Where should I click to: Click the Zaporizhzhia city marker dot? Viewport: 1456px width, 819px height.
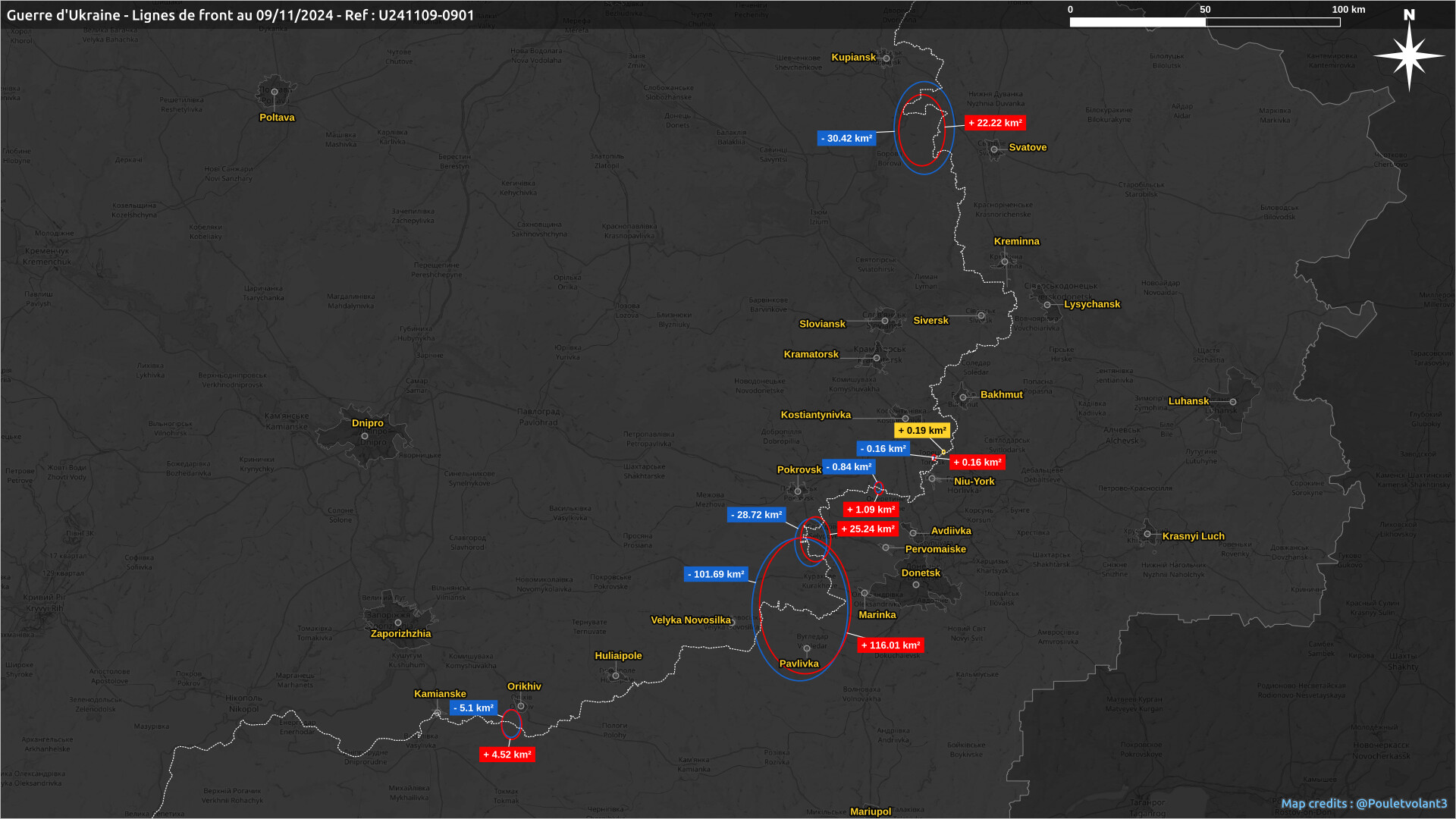[398, 623]
